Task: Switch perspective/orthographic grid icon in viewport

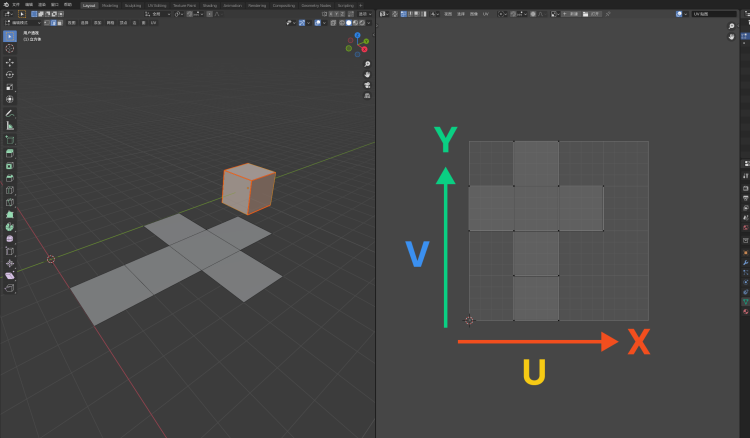Action: tap(367, 96)
